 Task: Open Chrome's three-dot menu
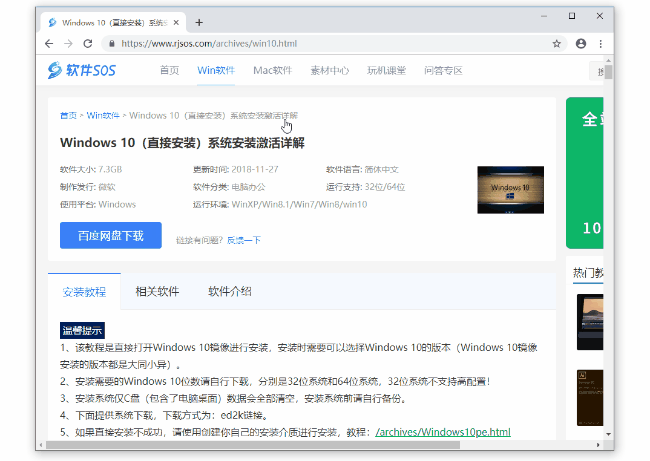(x=601, y=44)
